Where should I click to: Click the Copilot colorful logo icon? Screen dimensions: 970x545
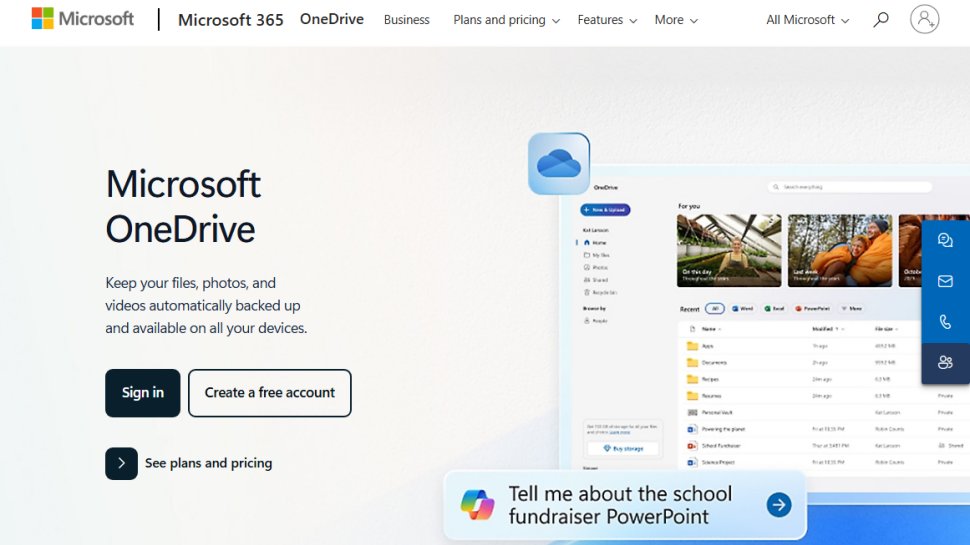[x=477, y=504]
